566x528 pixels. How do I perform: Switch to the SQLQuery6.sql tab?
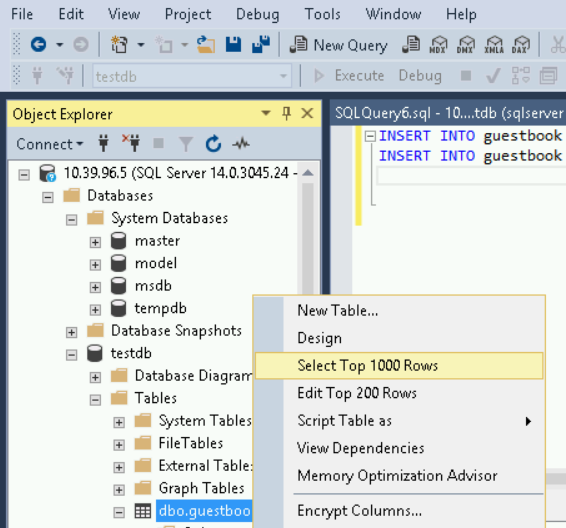pos(448,113)
